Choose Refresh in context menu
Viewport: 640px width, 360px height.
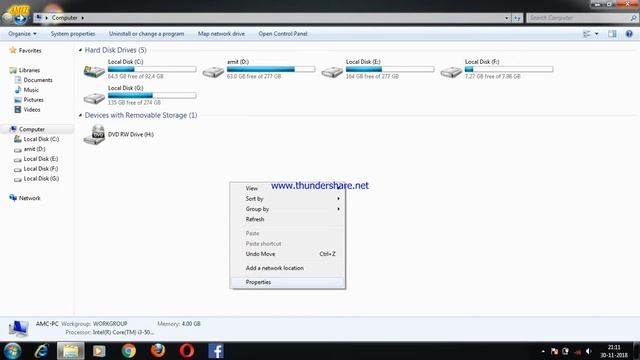pyautogui.click(x=287, y=220)
